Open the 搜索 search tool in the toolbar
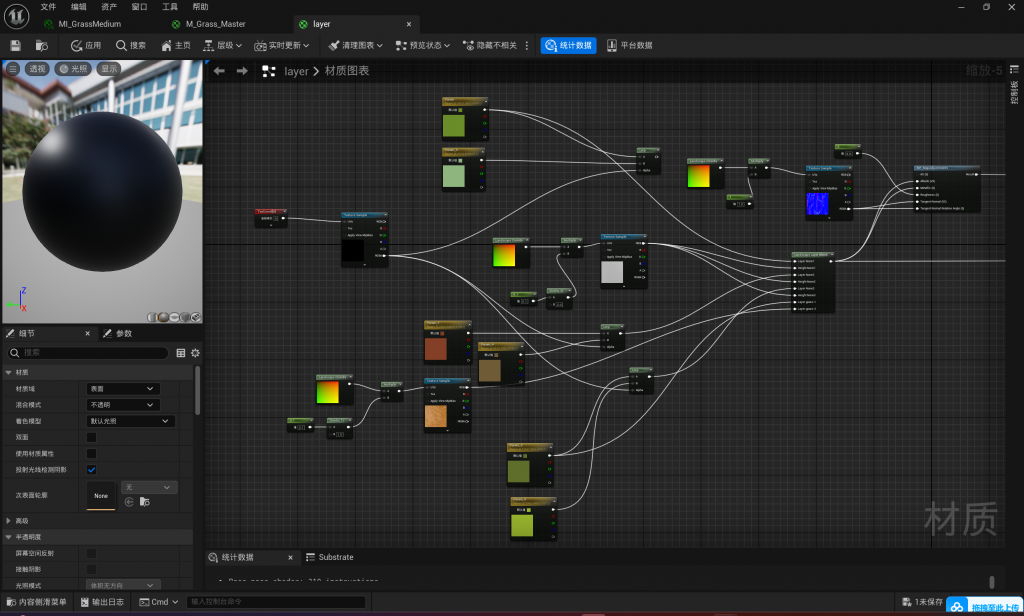 click(131, 45)
